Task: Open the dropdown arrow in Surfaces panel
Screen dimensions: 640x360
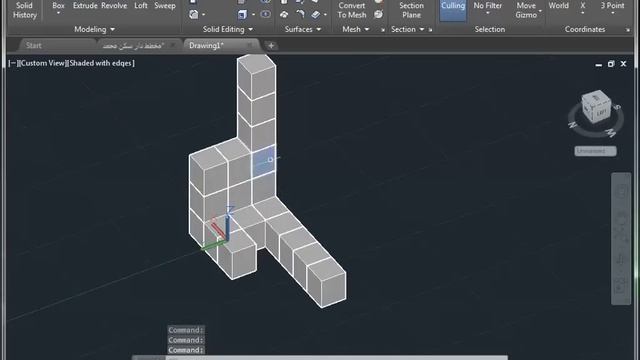Action: (325, 15)
